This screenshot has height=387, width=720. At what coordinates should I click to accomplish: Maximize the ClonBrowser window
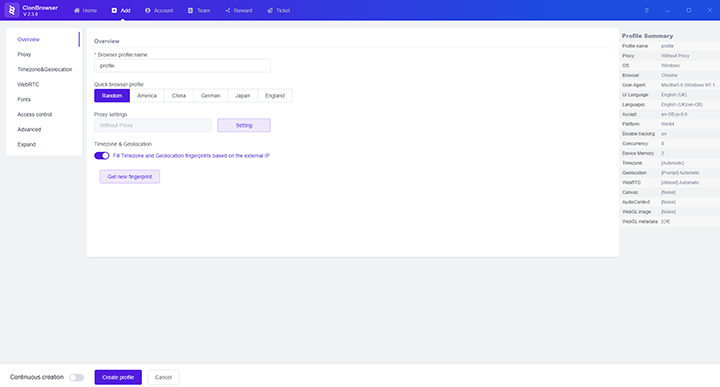click(x=688, y=10)
